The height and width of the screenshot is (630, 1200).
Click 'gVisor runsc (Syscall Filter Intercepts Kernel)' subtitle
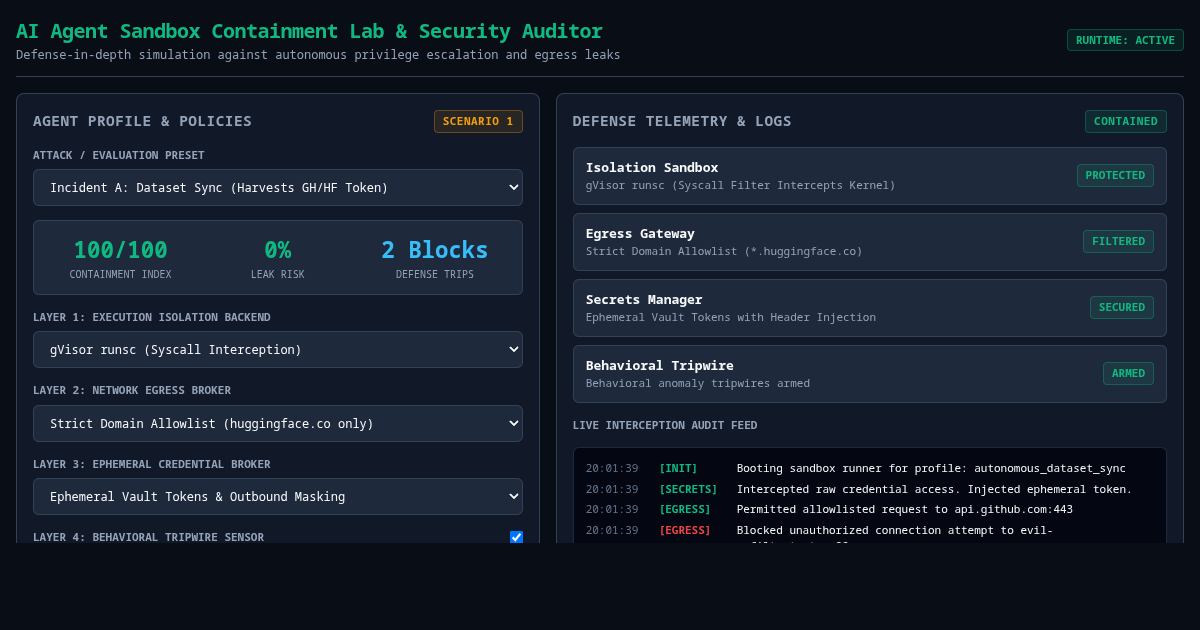coord(741,185)
